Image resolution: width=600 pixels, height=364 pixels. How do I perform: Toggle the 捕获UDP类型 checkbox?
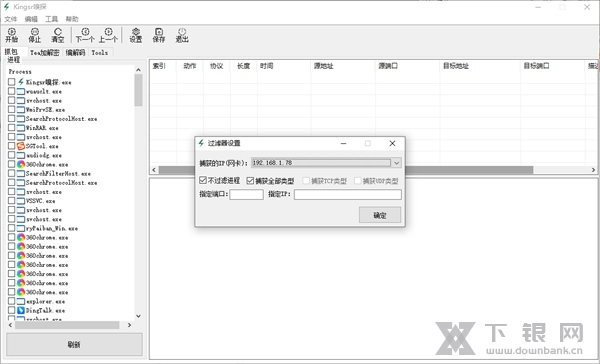(x=357, y=181)
